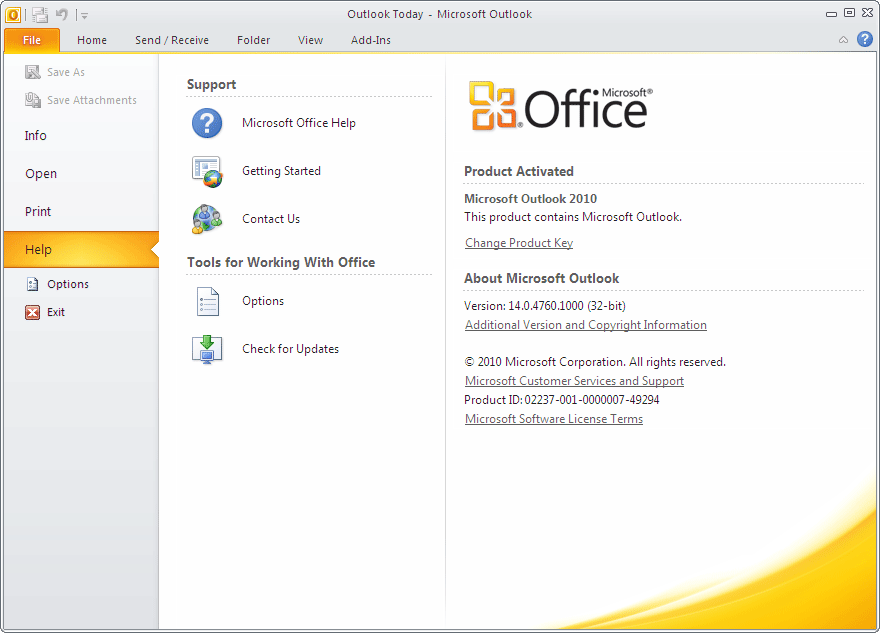
Task: Click the Getting Started icon
Action: point(207,171)
